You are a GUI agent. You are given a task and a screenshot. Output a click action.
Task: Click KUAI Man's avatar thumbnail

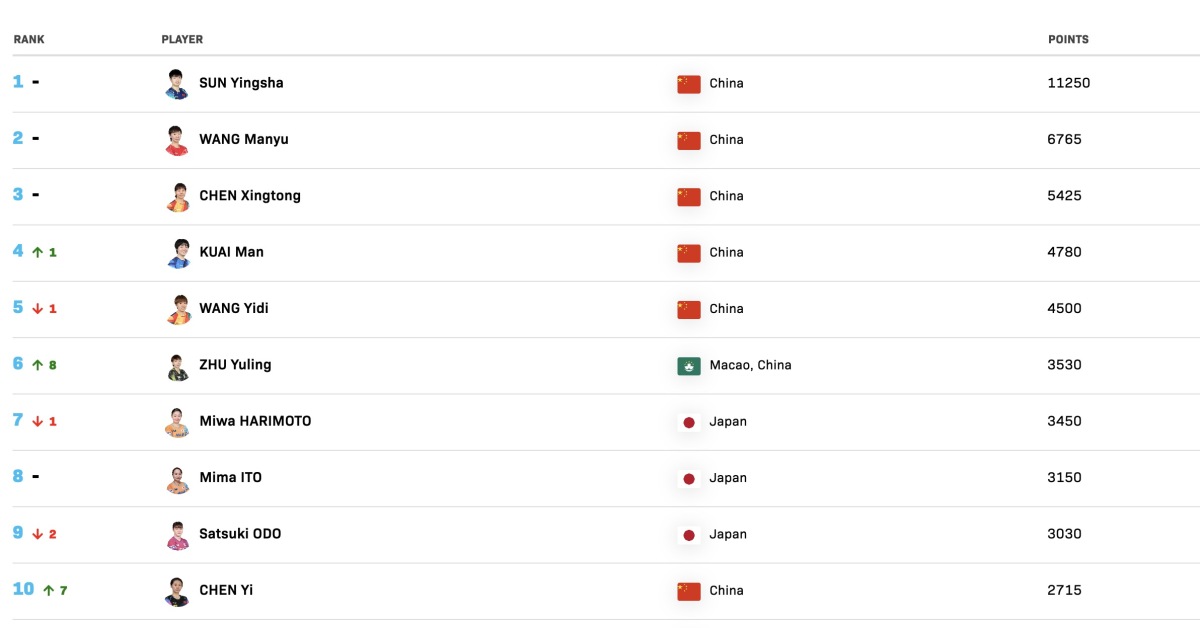click(x=177, y=253)
